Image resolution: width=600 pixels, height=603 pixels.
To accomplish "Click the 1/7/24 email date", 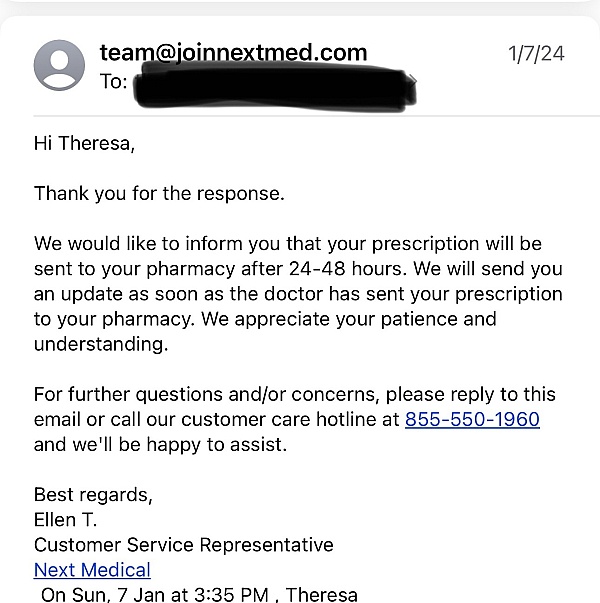I will click(x=536, y=54).
